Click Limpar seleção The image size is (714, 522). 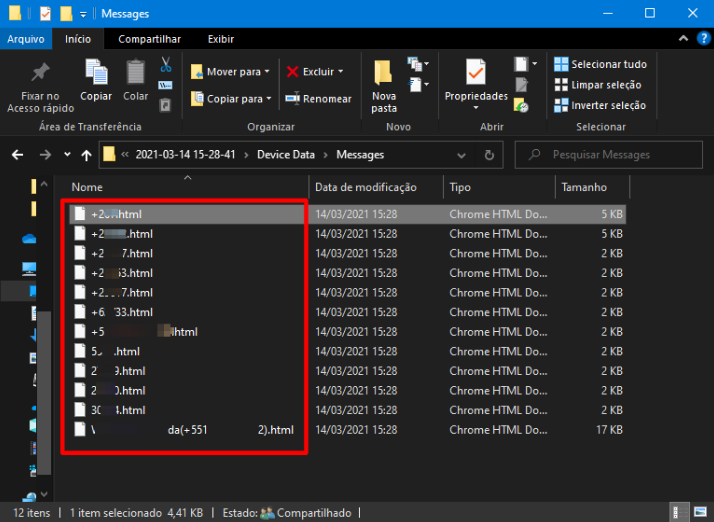[600, 85]
